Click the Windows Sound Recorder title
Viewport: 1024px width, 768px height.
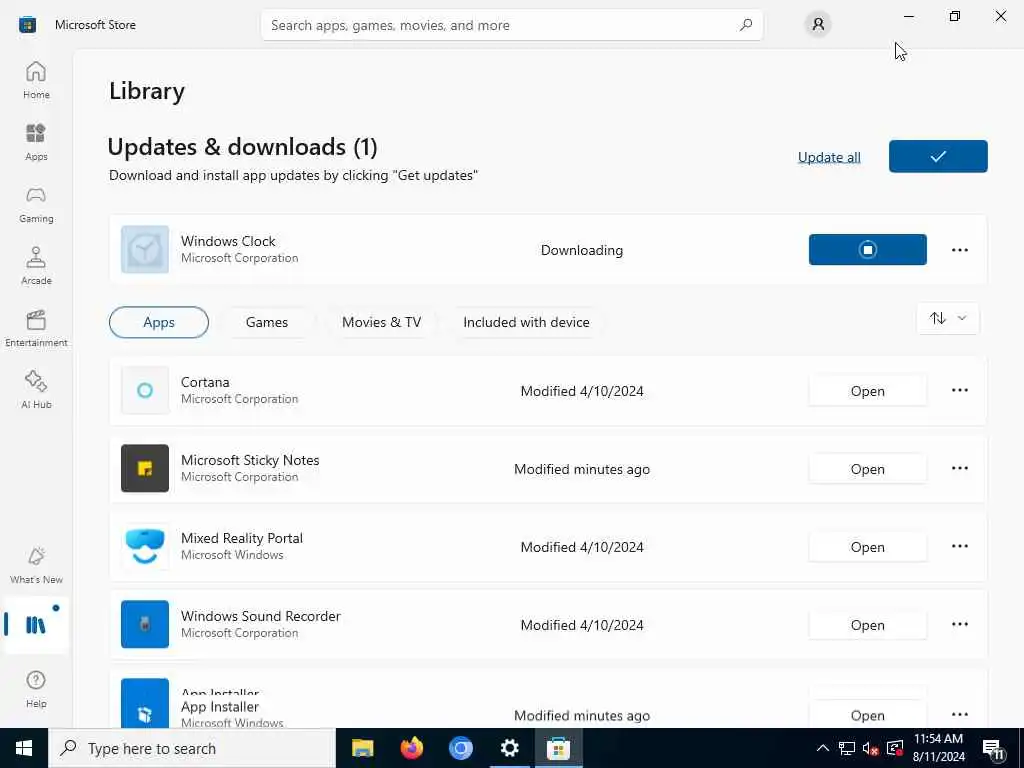click(261, 616)
